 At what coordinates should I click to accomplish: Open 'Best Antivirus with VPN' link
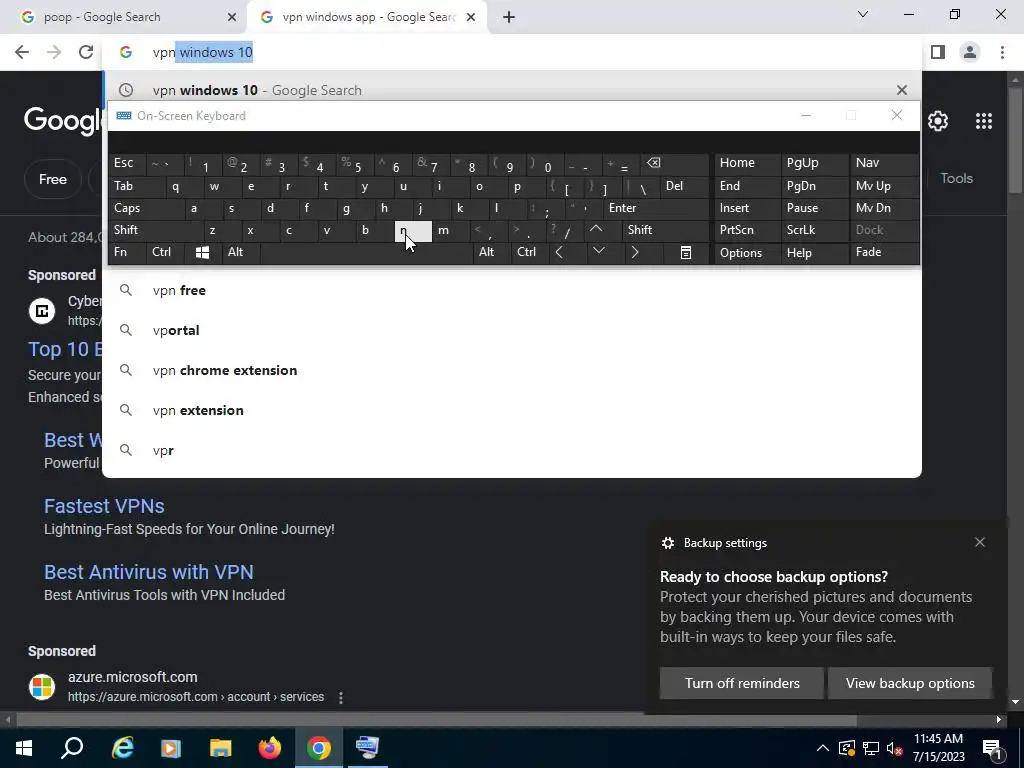click(149, 572)
